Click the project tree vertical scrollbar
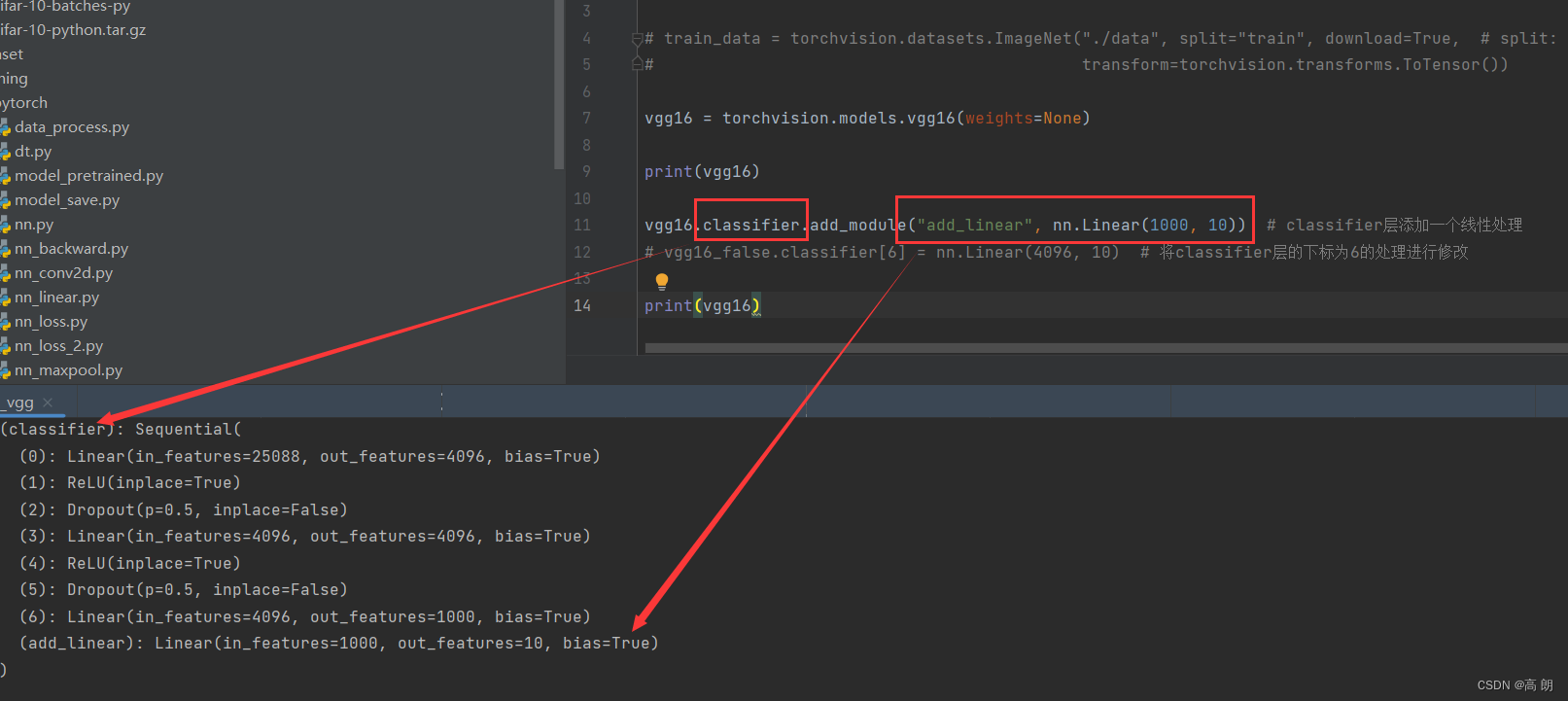 click(559, 85)
